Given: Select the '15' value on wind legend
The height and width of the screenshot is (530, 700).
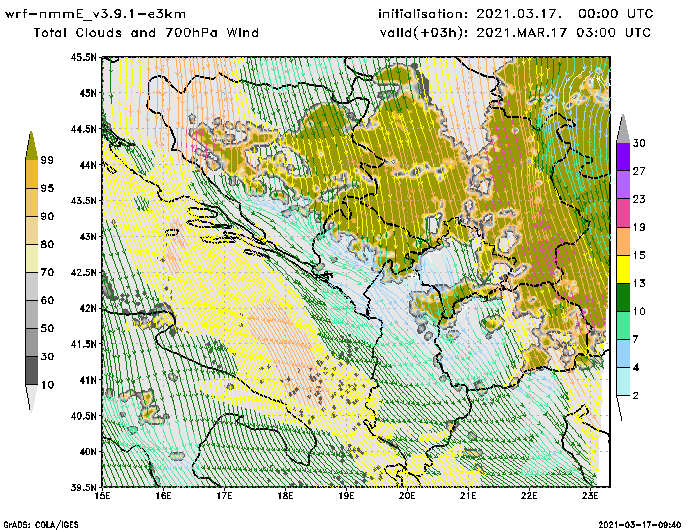Looking at the screenshot, I should point(639,255).
